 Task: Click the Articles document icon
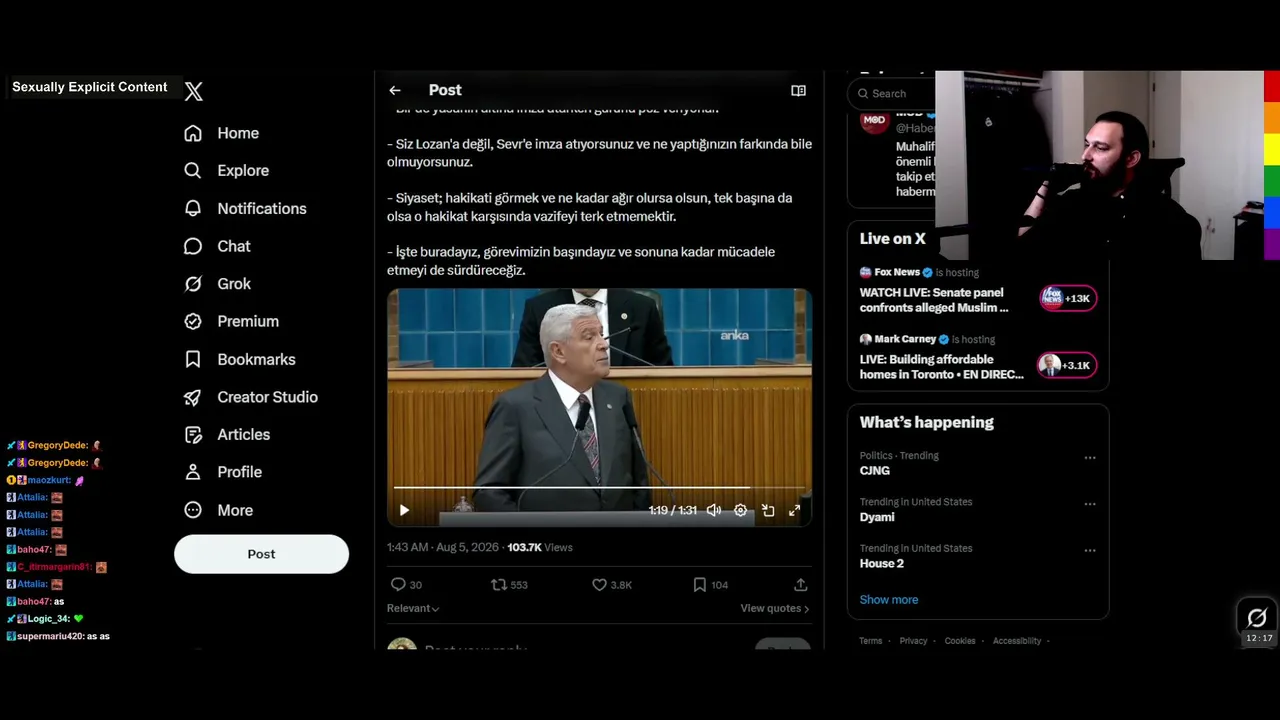[x=193, y=434]
